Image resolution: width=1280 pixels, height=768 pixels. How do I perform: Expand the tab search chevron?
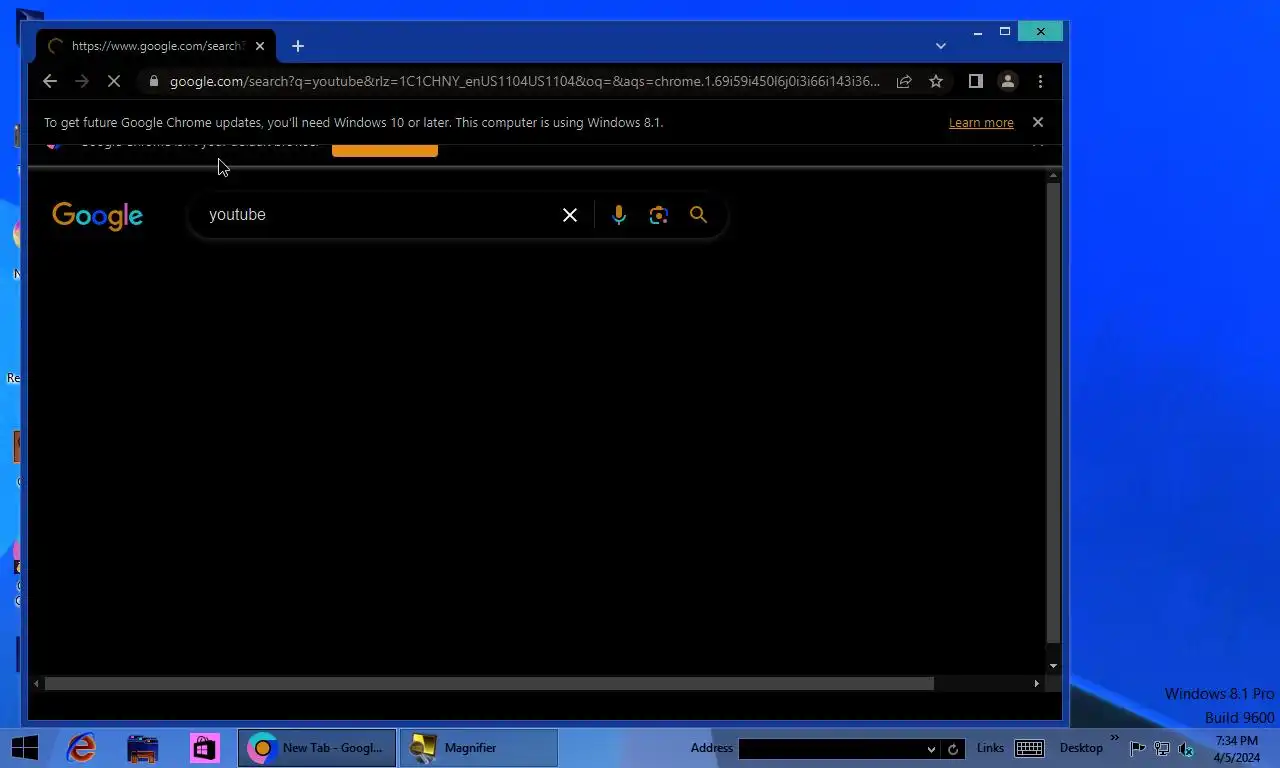(940, 46)
